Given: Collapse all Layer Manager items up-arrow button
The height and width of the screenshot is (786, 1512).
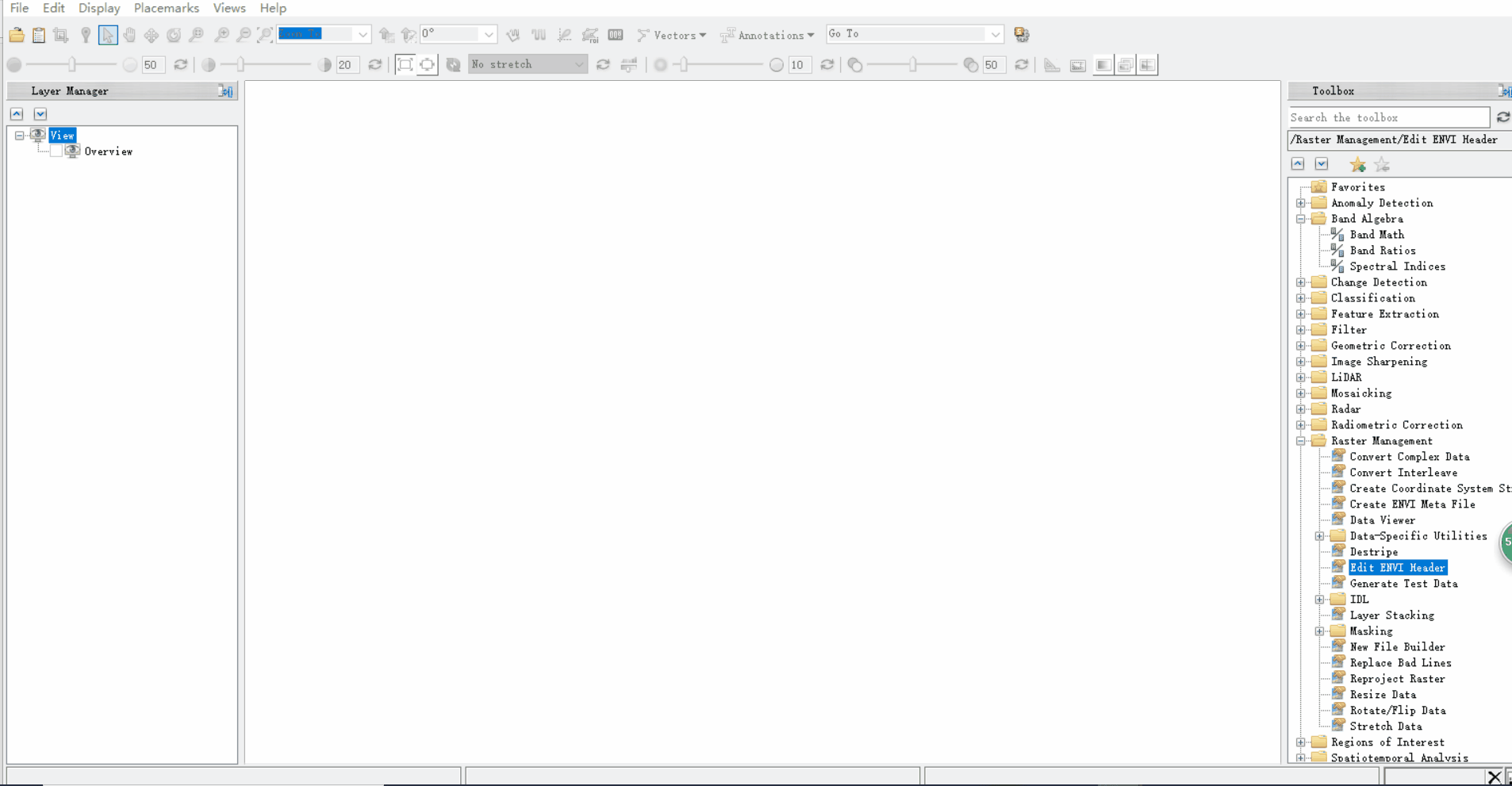Looking at the screenshot, I should pyautogui.click(x=17, y=114).
